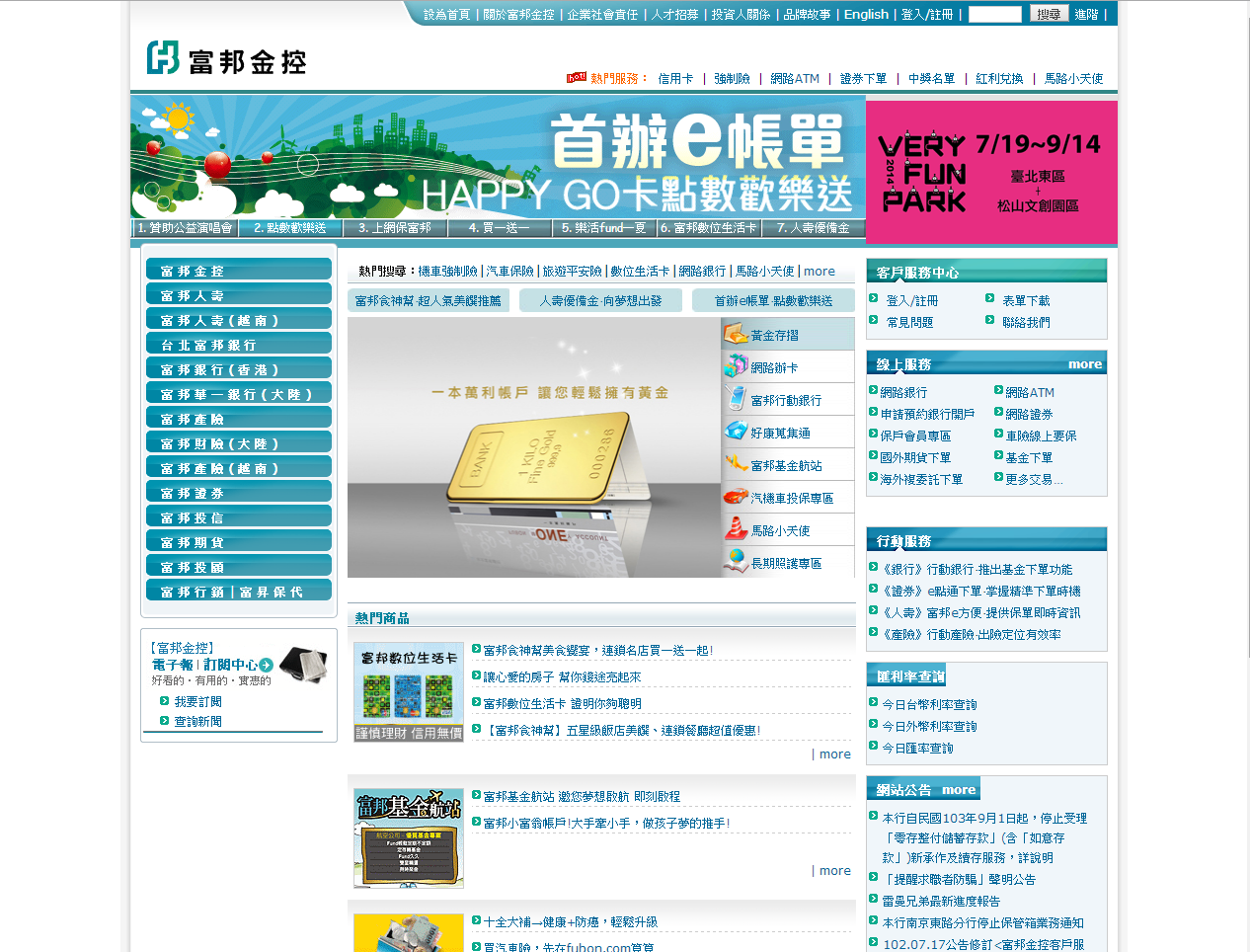Switch to banner tab 6. 富邦數位生活卡
Screen dimensions: 1250x952
[x=708, y=228]
